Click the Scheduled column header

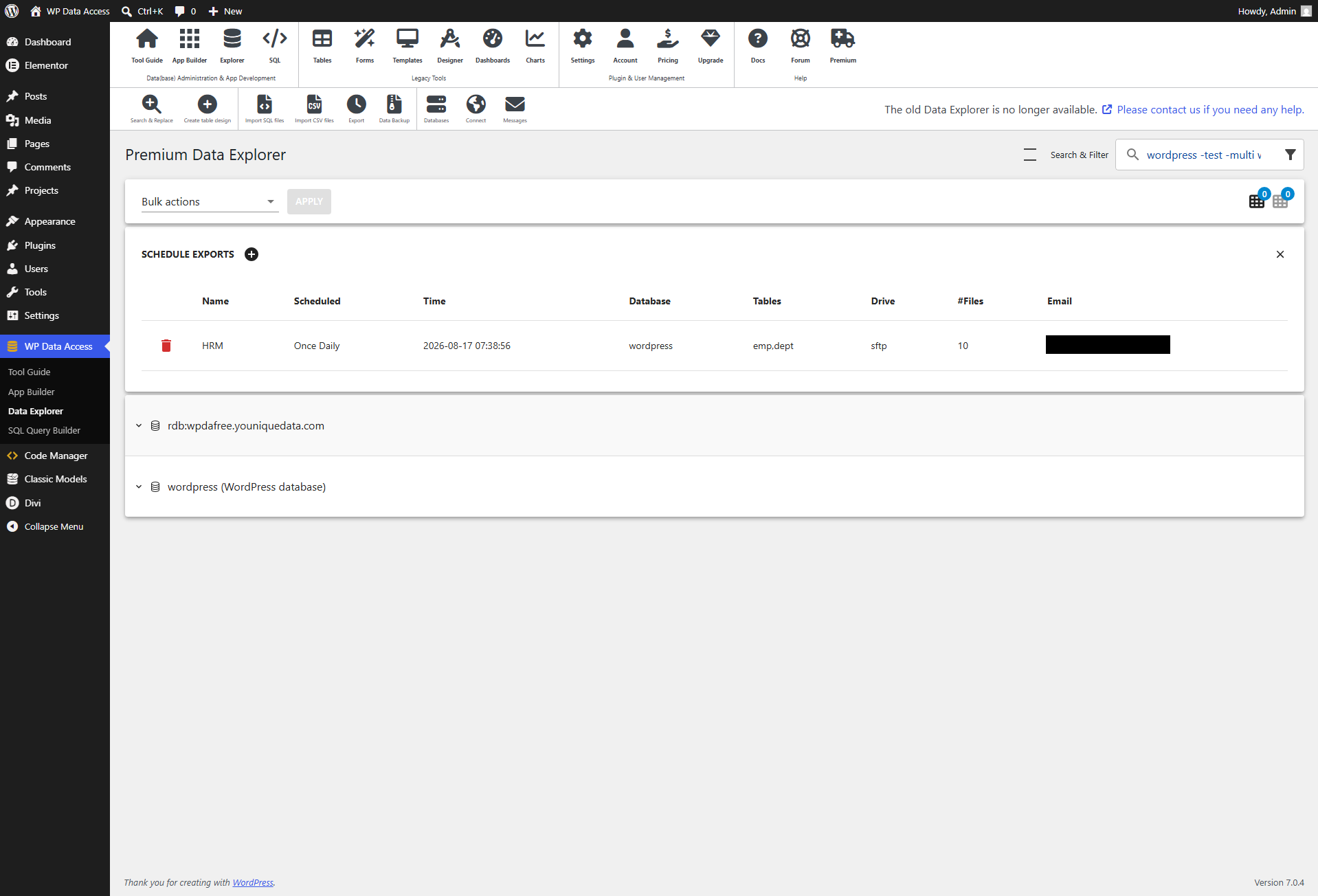point(317,301)
